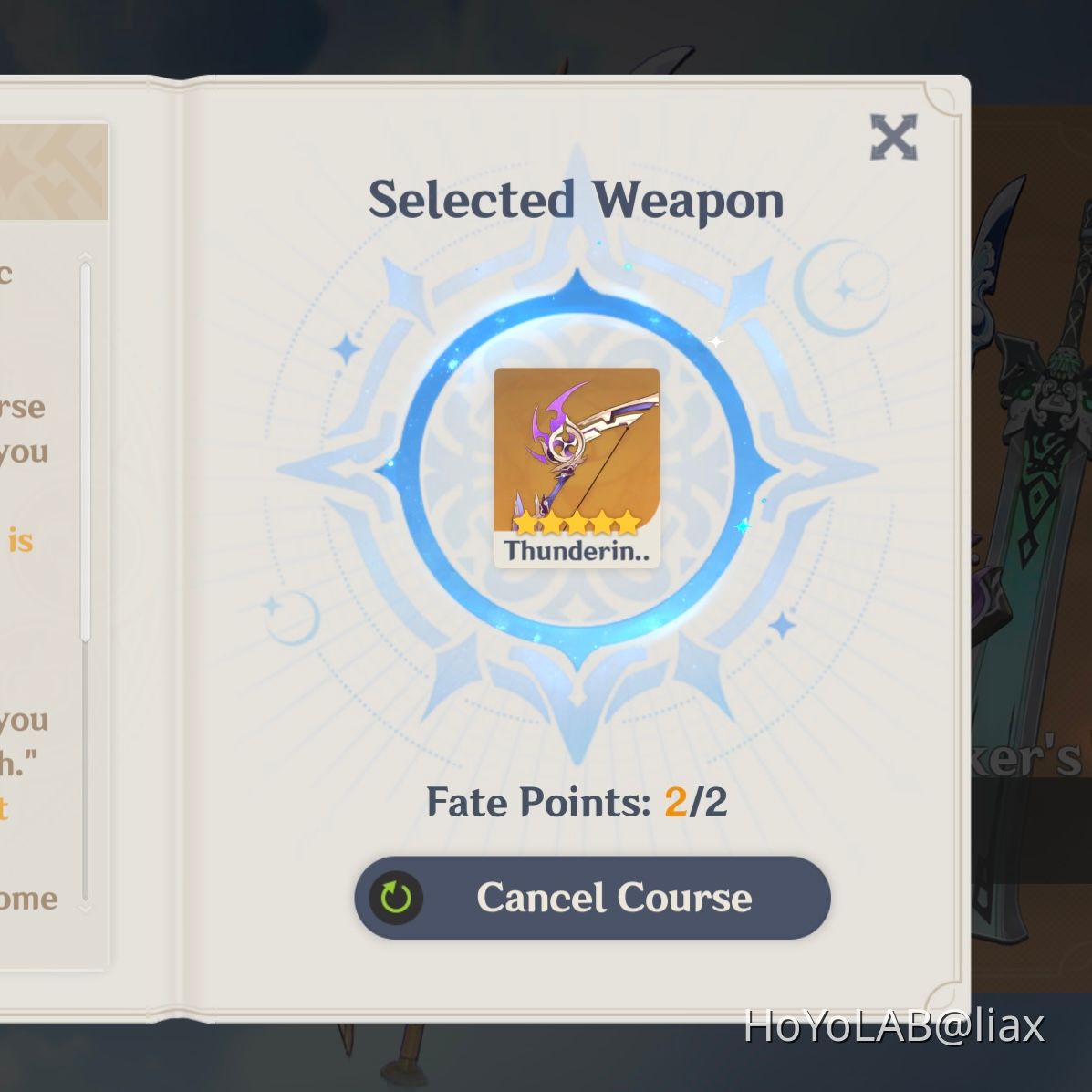The image size is (1092, 1092).
Task: Select the Thundering bow weapon thumbnail
Action: tap(577, 467)
